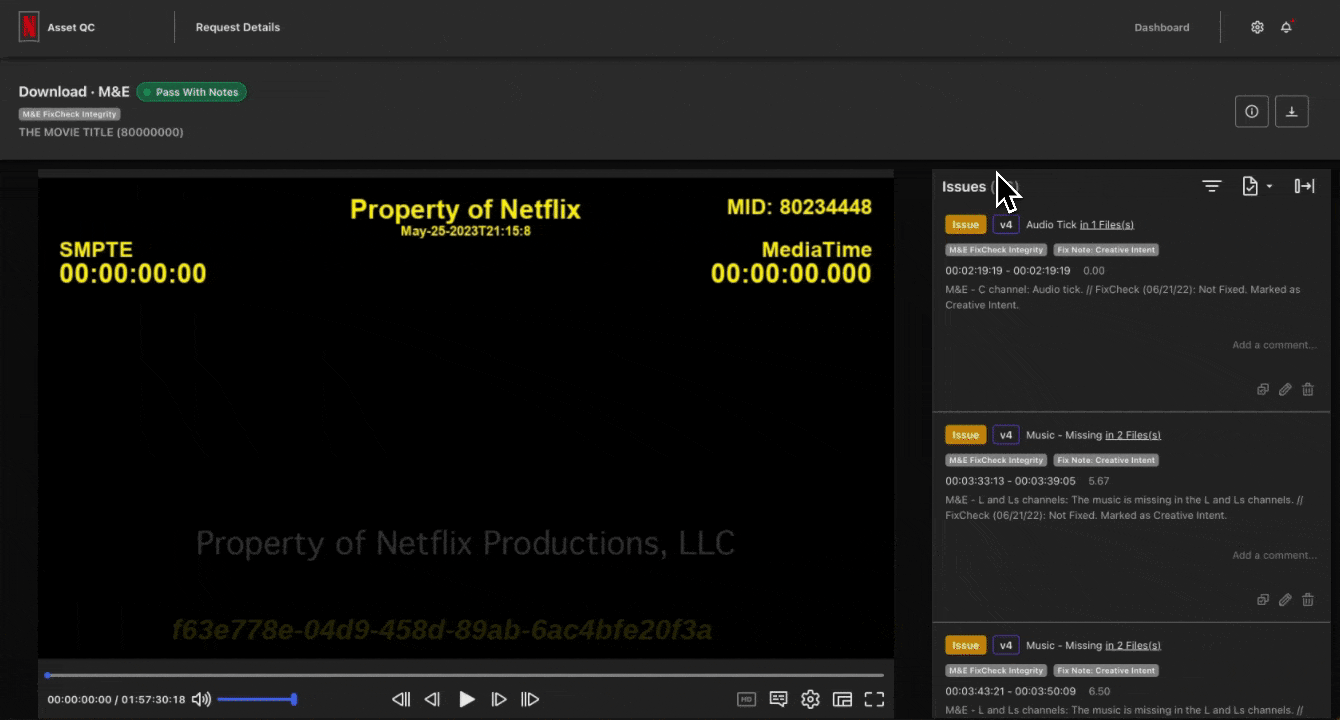
Task: Mute the player volume speaker icon
Action: click(x=201, y=699)
